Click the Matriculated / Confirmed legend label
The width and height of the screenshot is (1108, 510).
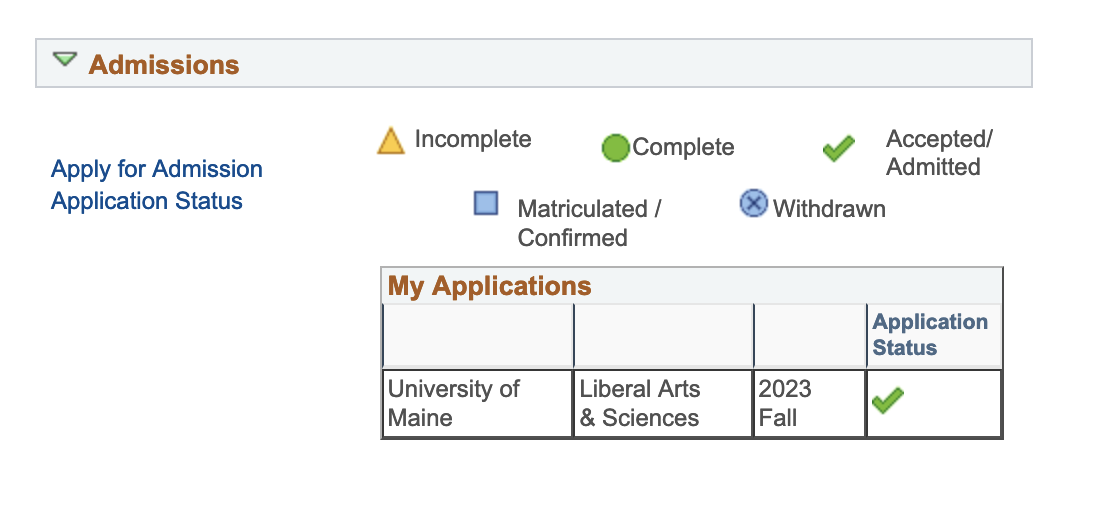(x=589, y=223)
